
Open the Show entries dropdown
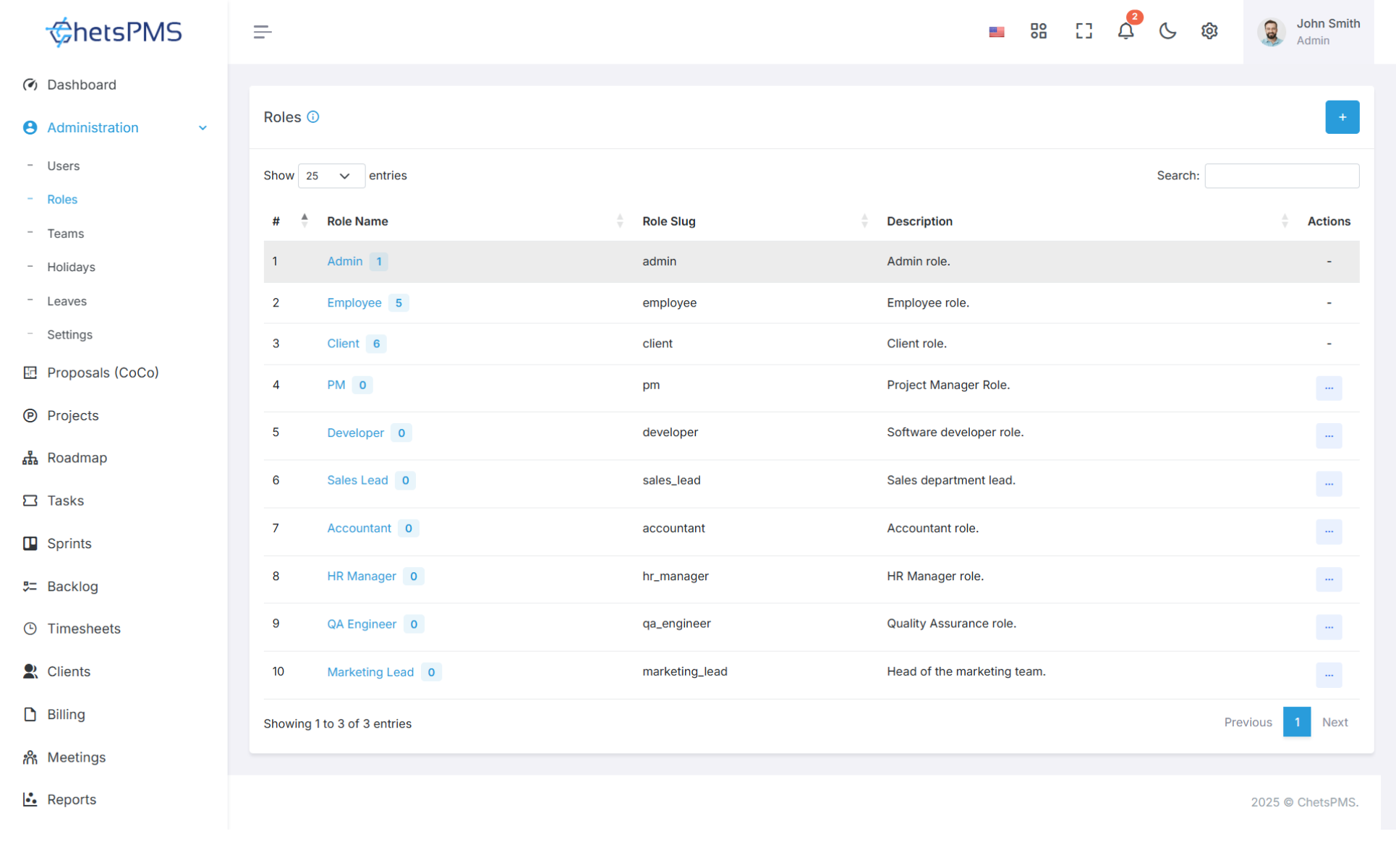tap(331, 176)
